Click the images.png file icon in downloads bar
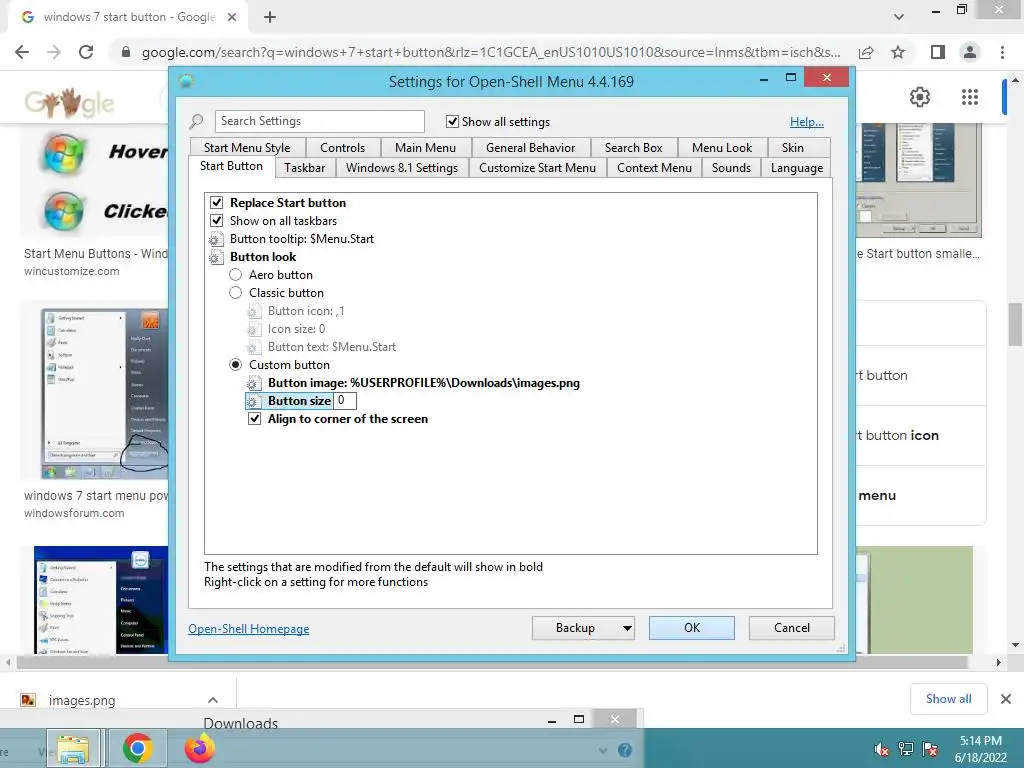Image resolution: width=1024 pixels, height=768 pixels. (x=28, y=700)
